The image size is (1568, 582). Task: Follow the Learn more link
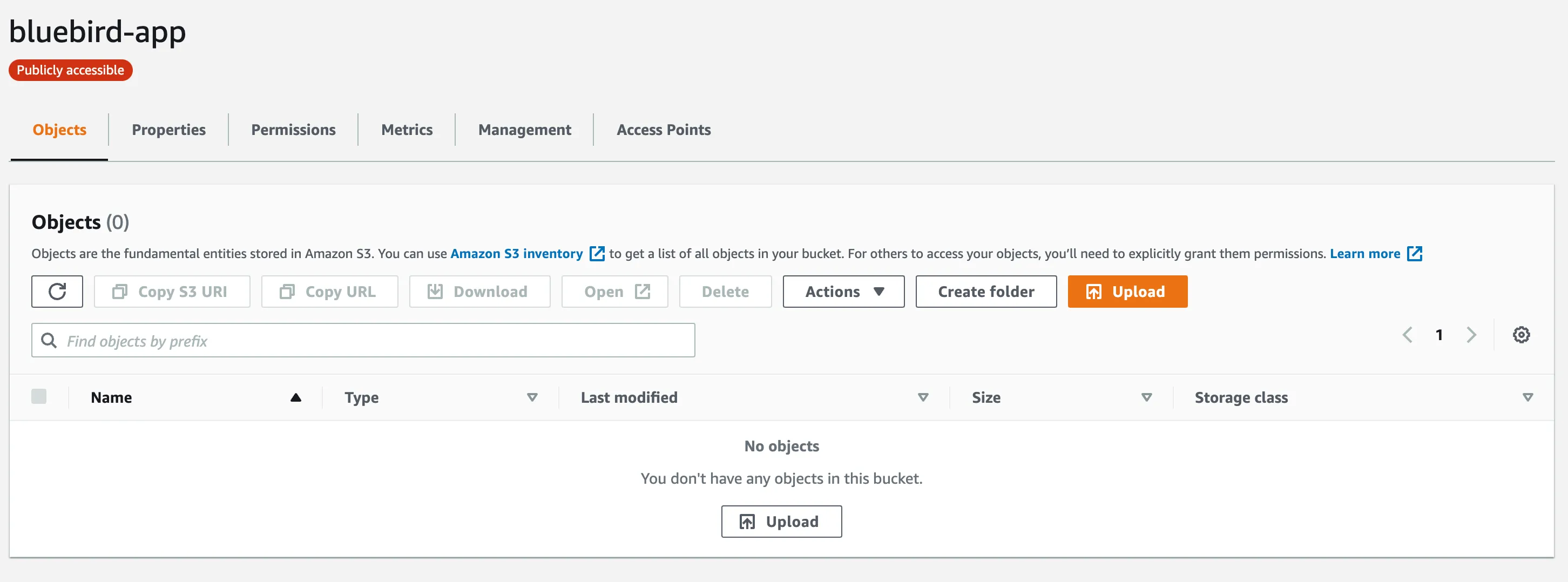pos(1364,254)
